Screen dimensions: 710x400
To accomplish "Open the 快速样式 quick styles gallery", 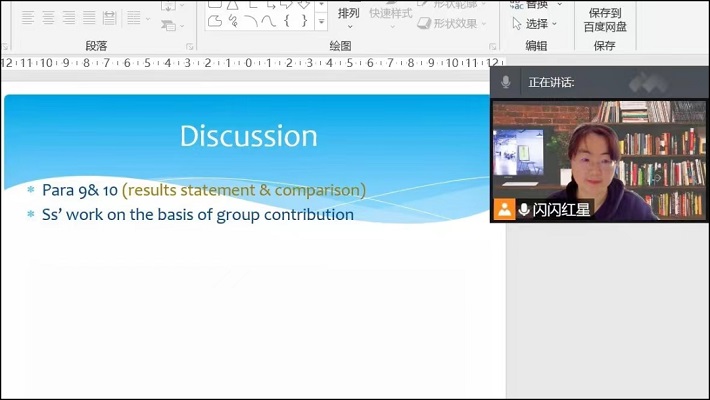I will pyautogui.click(x=390, y=16).
